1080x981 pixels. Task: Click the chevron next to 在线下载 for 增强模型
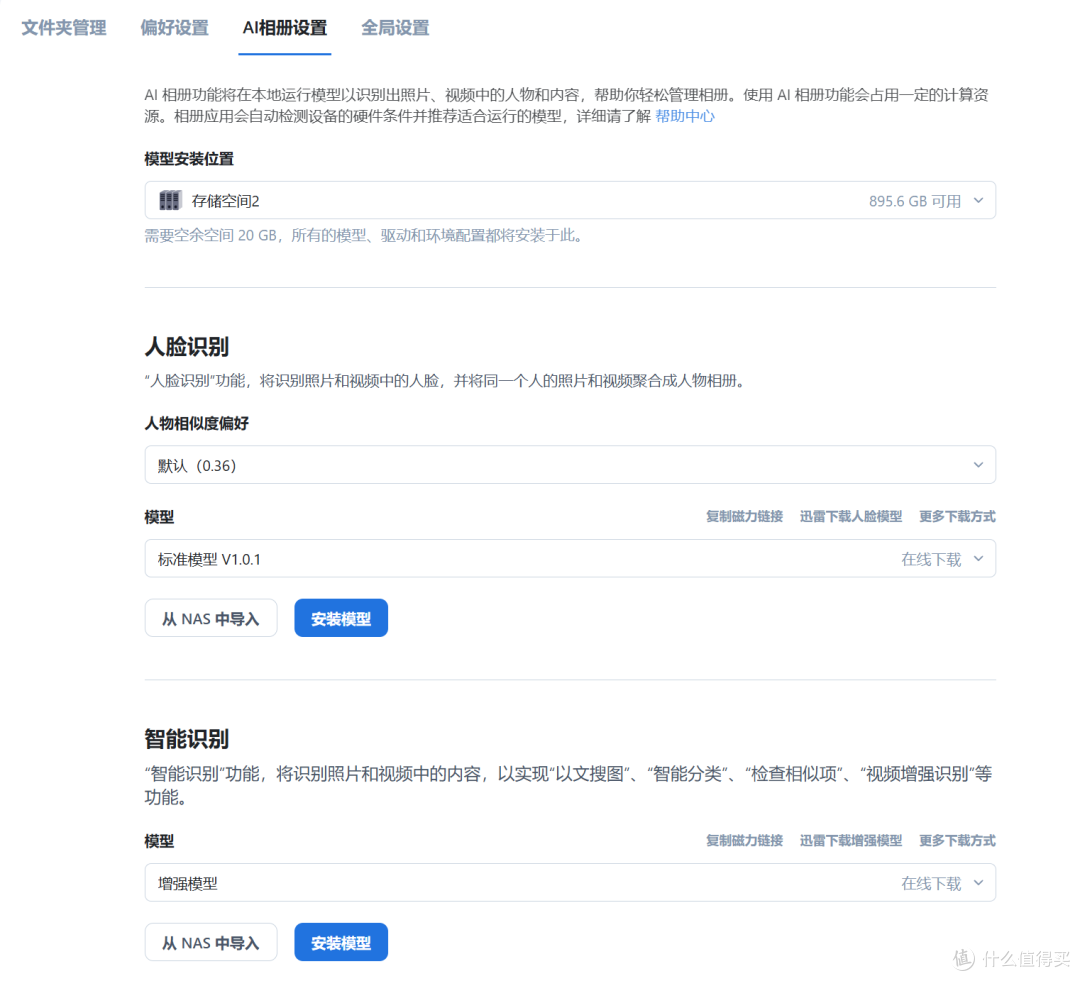click(979, 882)
